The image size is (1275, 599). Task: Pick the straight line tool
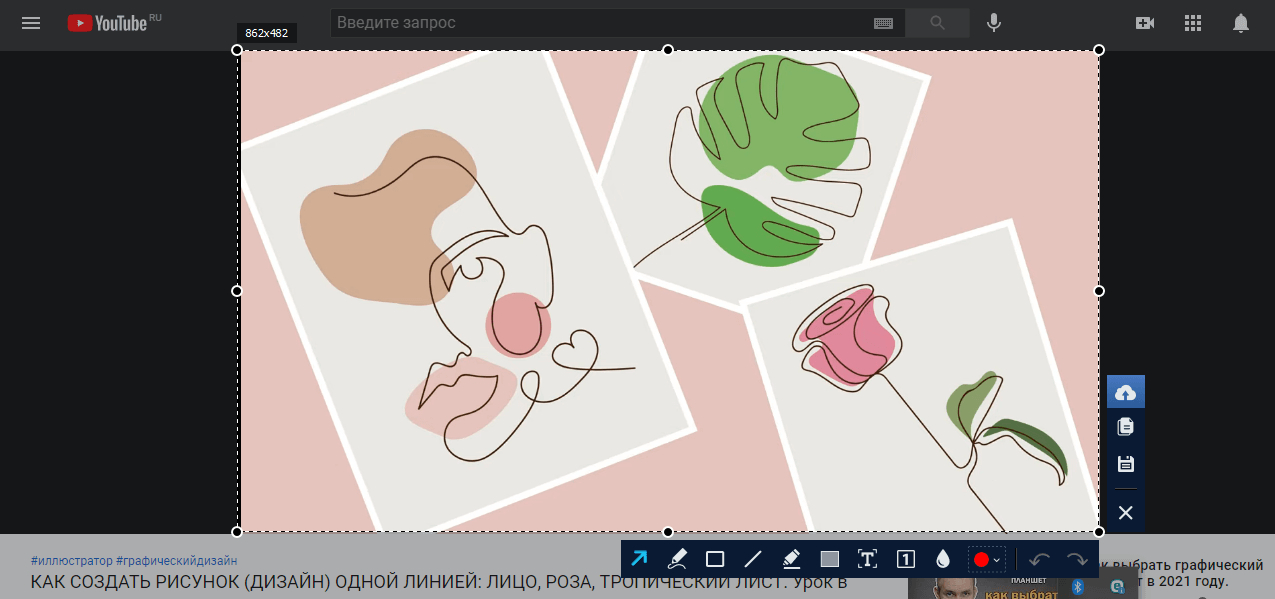[x=753, y=559]
